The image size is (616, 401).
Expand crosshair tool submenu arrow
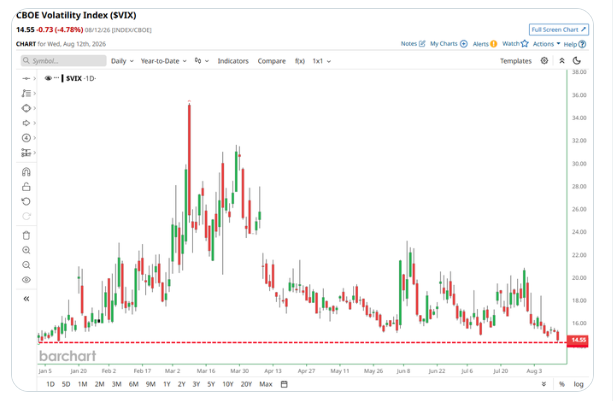coord(35,79)
